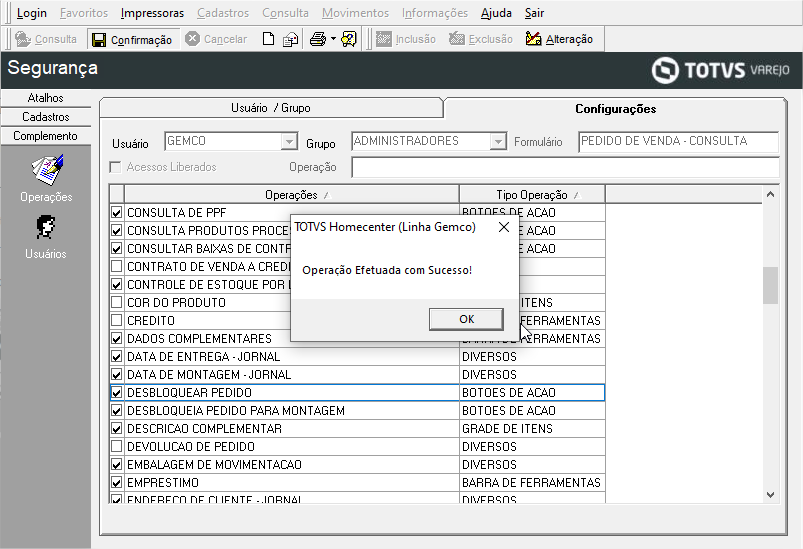Expand the Usuário combo box
The height and width of the screenshot is (549, 803).
(x=289, y=141)
